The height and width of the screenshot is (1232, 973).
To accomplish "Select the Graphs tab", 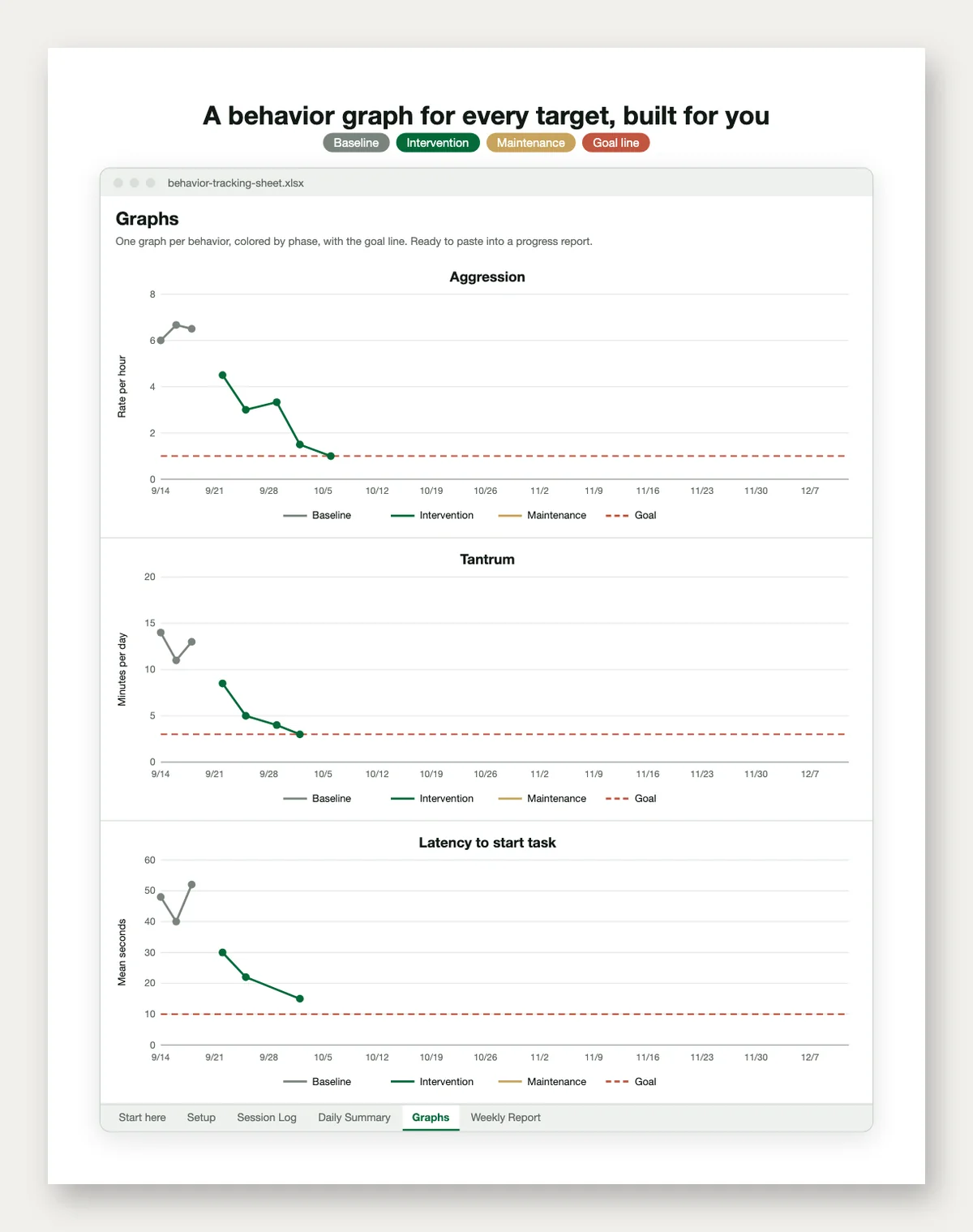I will 431,1118.
